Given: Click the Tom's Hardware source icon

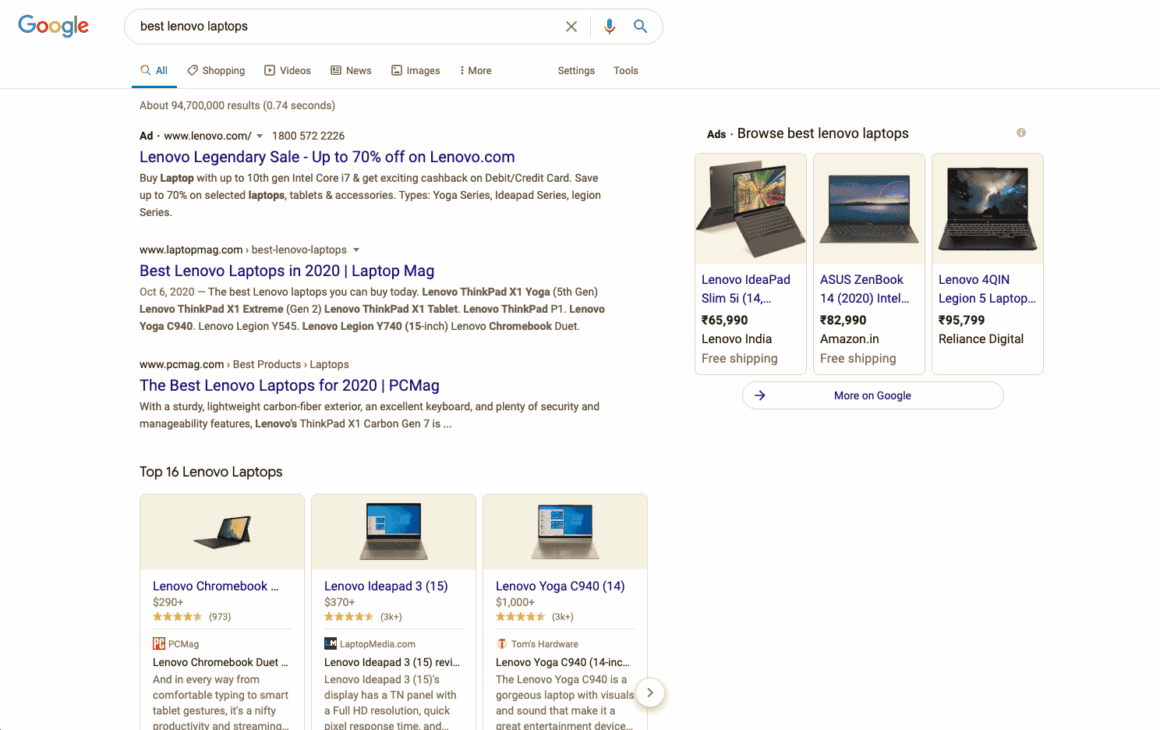Looking at the screenshot, I should (502, 644).
